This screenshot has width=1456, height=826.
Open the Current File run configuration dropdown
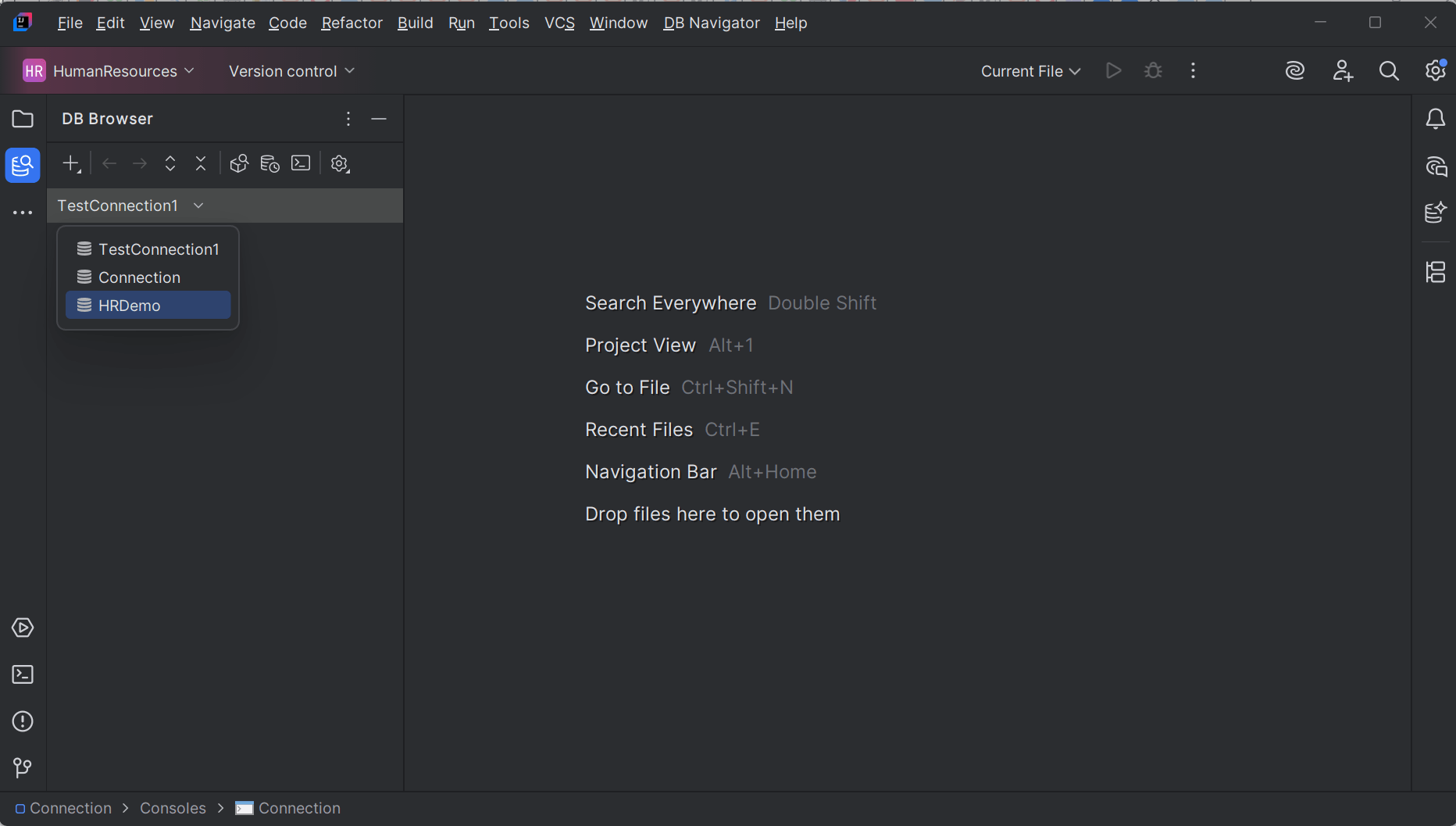click(x=1030, y=70)
